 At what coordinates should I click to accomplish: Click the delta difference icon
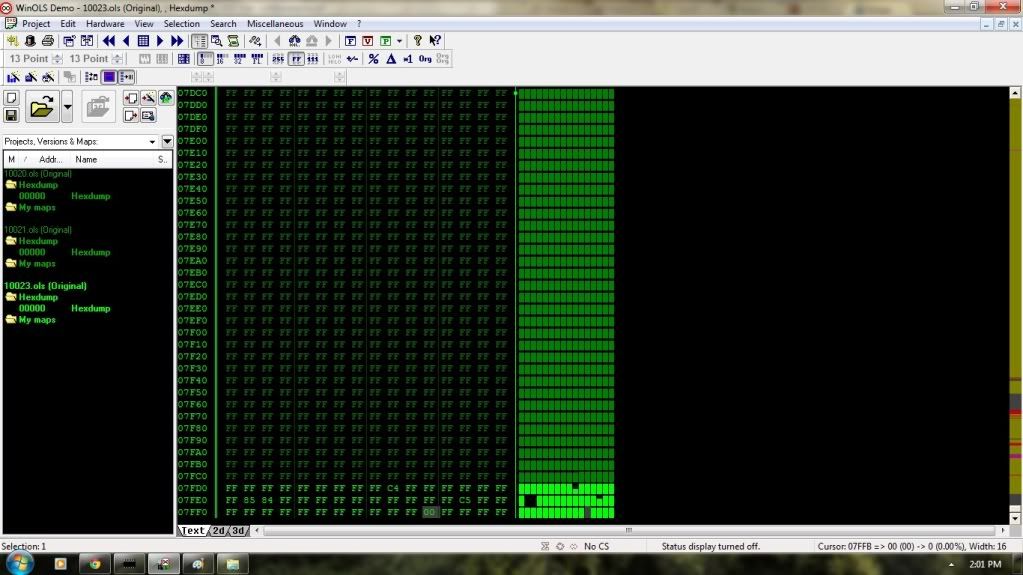point(391,59)
